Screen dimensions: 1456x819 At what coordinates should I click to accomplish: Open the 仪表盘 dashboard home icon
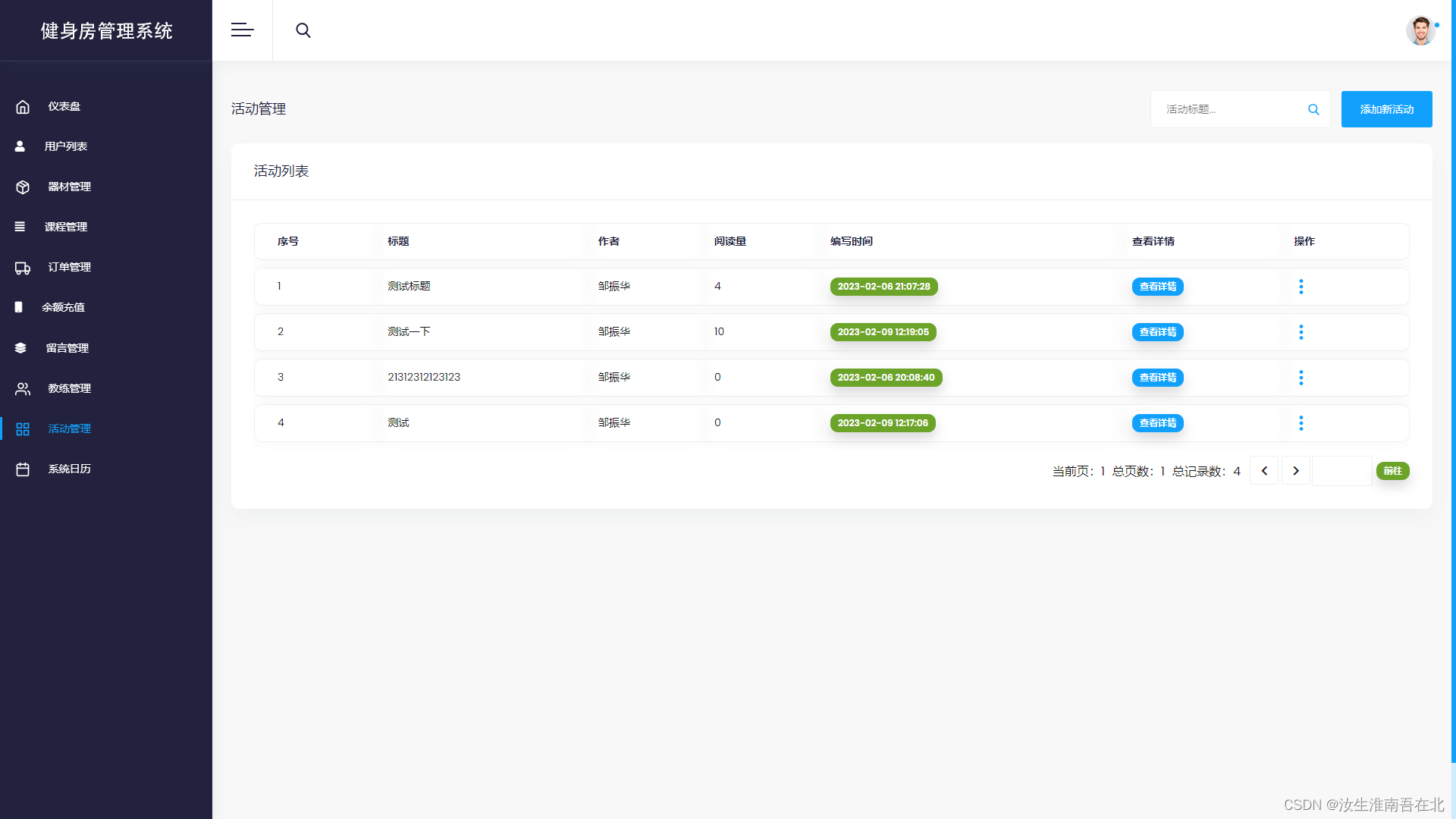pyautogui.click(x=23, y=107)
